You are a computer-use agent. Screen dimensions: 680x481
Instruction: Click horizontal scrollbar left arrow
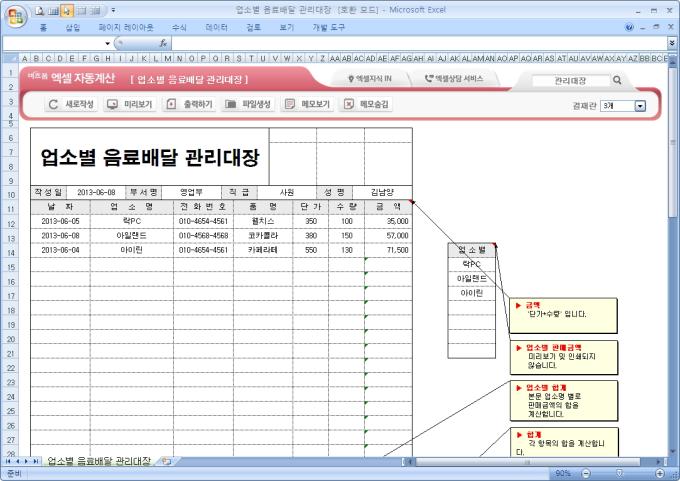click(409, 462)
